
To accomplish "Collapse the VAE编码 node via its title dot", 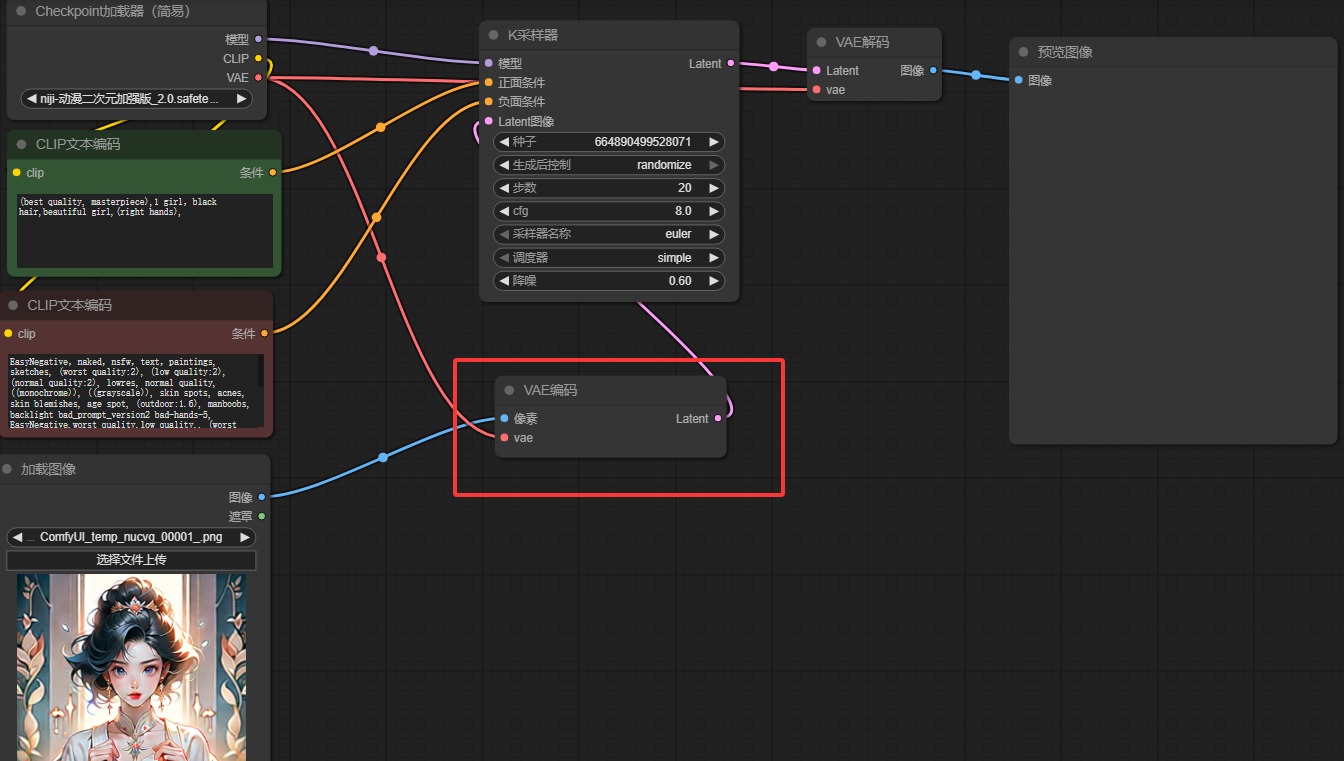I will [x=509, y=390].
